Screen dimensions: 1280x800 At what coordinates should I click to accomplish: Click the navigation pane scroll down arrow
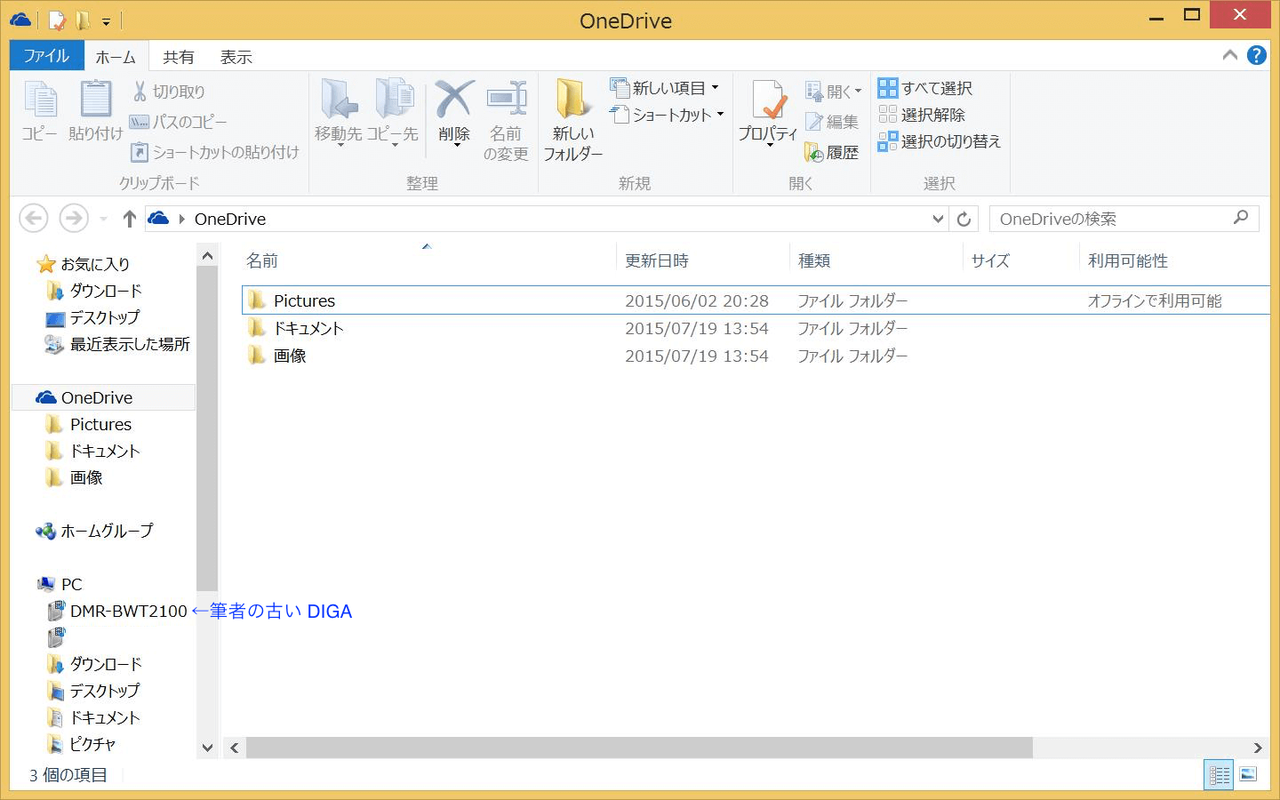[x=207, y=747]
